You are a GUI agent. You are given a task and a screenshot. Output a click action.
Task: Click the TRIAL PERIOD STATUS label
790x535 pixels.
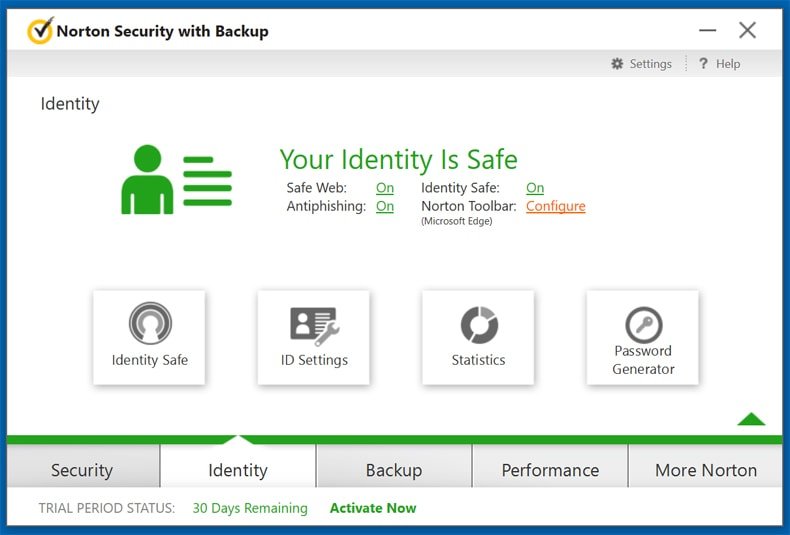point(107,508)
